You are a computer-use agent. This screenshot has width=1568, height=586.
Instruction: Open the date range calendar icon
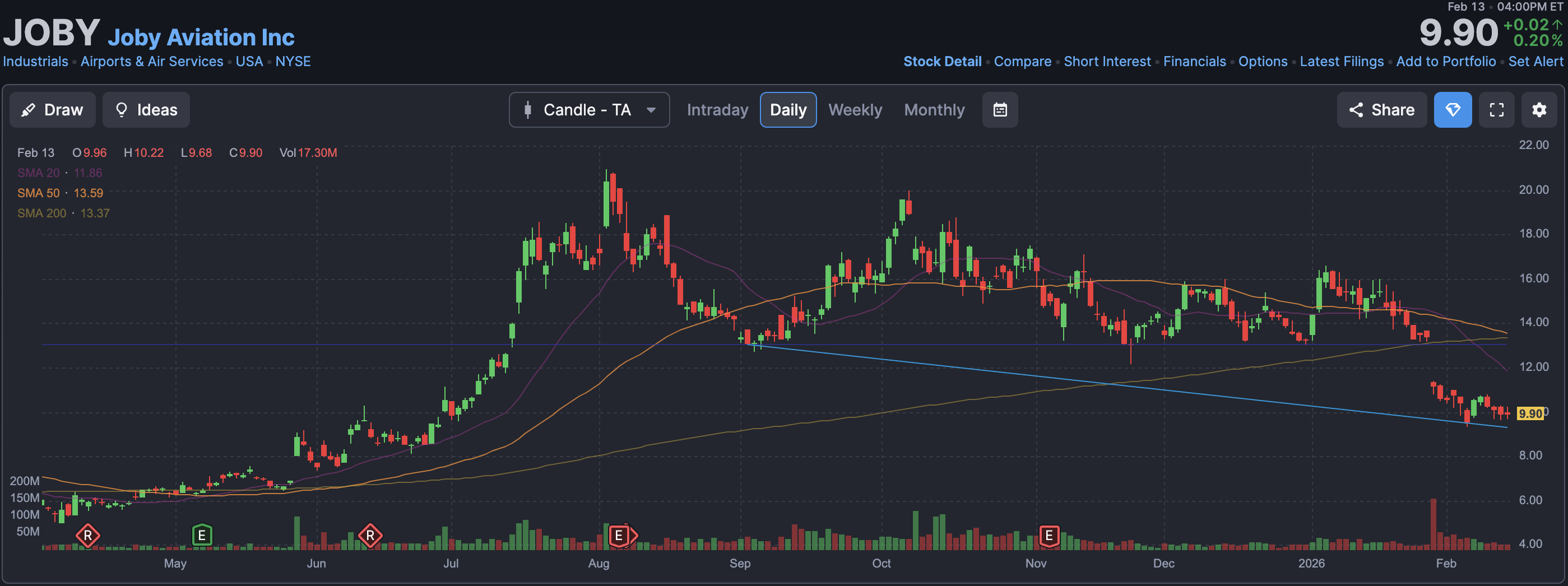click(1000, 110)
